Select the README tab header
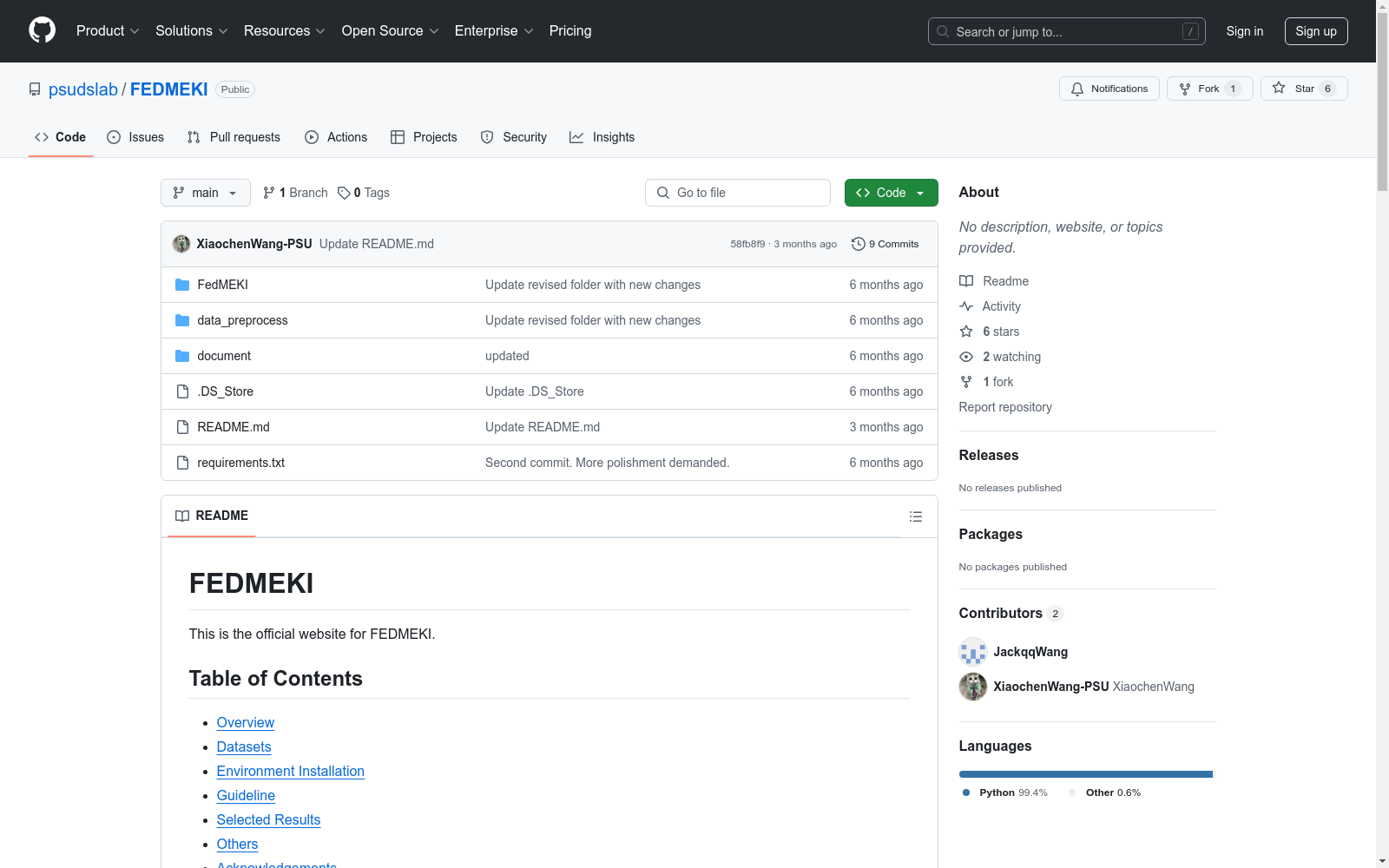 212,516
